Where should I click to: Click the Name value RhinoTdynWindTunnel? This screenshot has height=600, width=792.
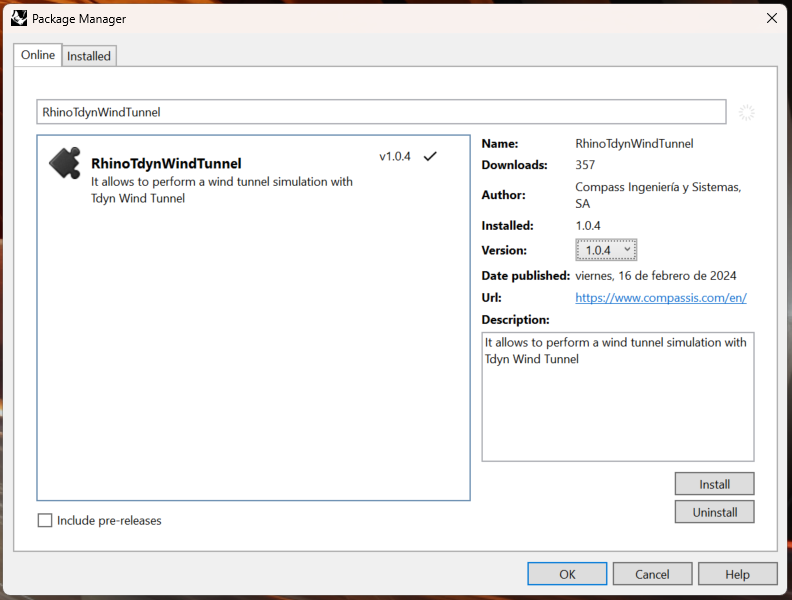tap(634, 143)
